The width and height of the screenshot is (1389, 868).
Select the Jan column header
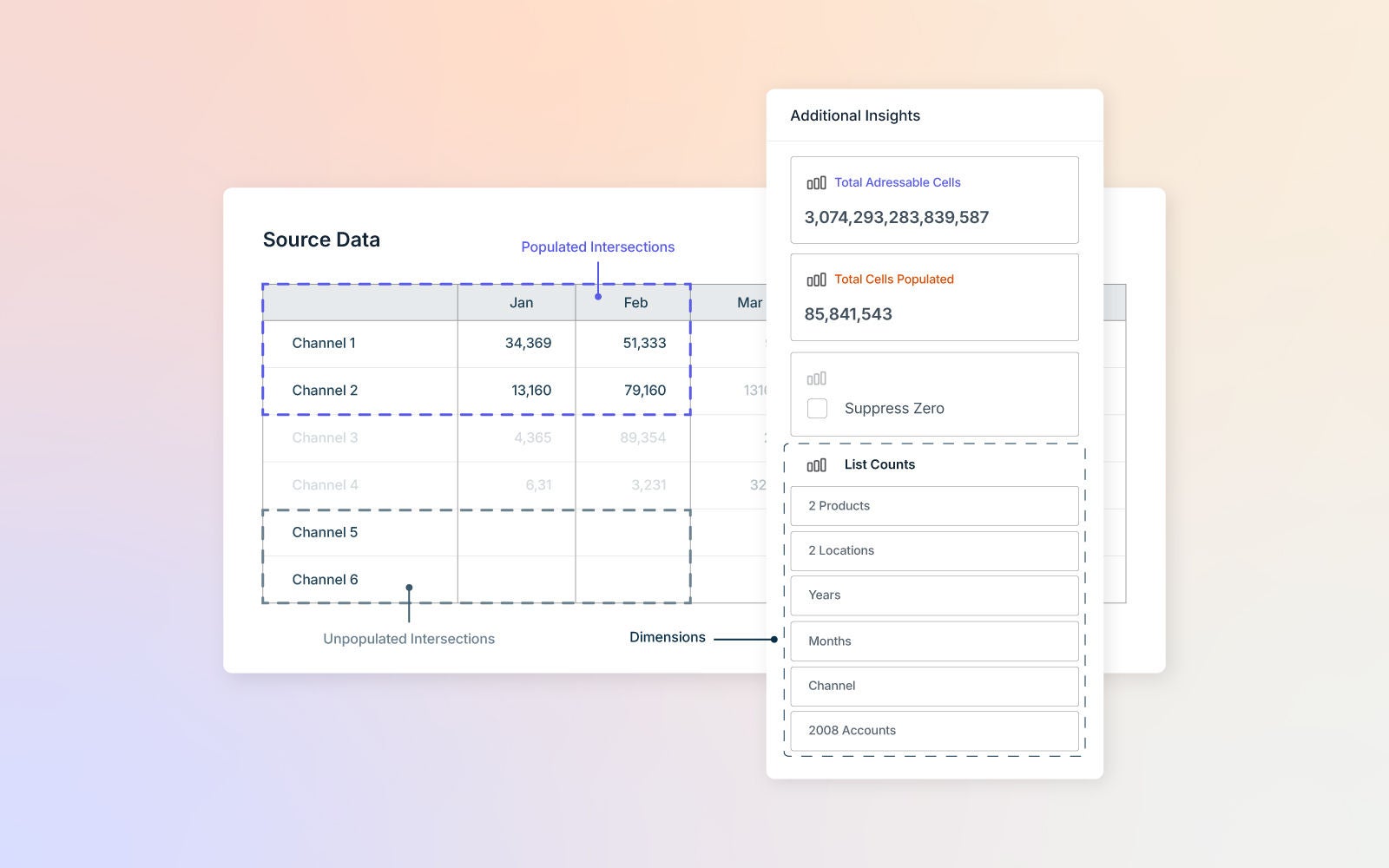point(519,302)
